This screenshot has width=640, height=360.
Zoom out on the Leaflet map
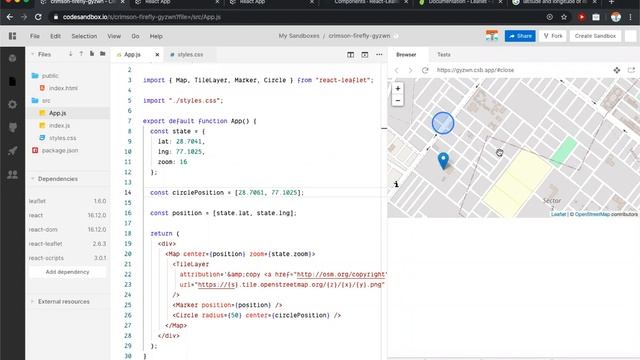(x=398, y=100)
